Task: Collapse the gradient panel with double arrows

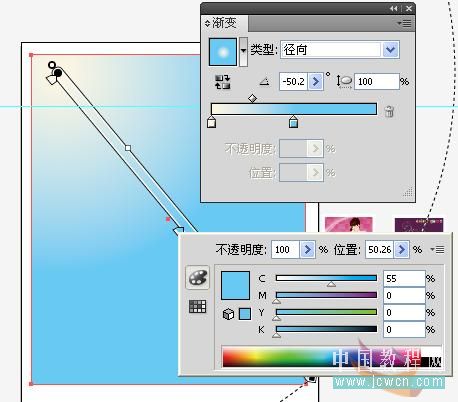Action: (x=394, y=9)
